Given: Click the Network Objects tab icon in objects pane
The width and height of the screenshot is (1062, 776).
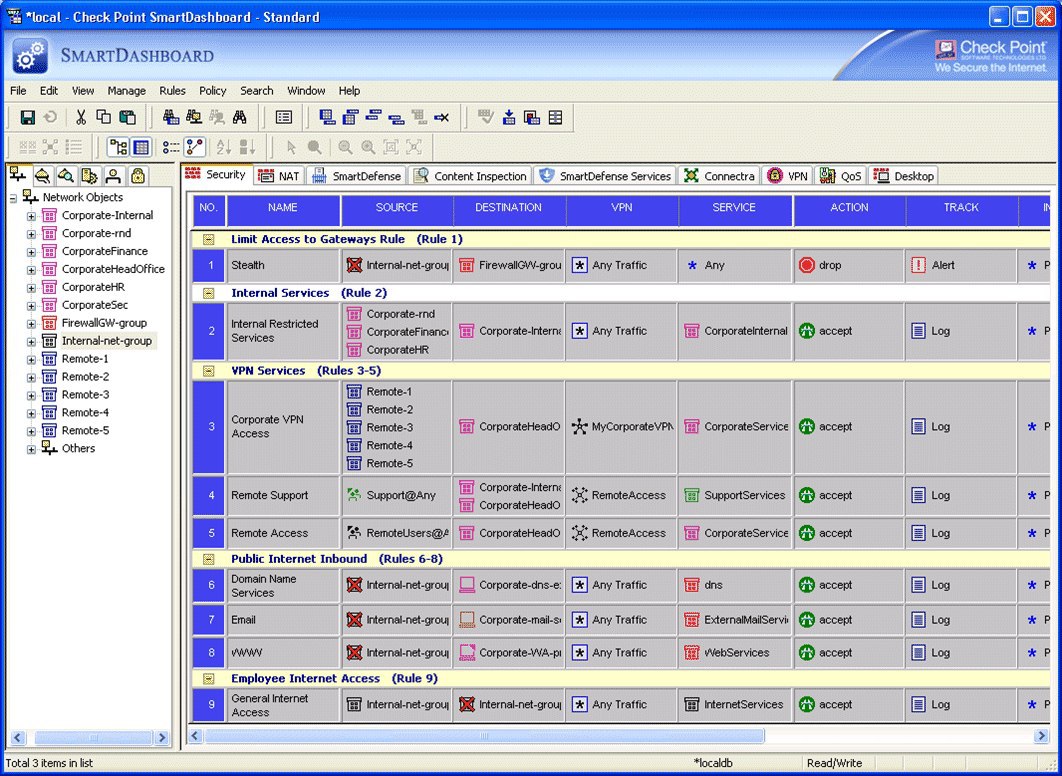Looking at the screenshot, I should pos(18,175).
